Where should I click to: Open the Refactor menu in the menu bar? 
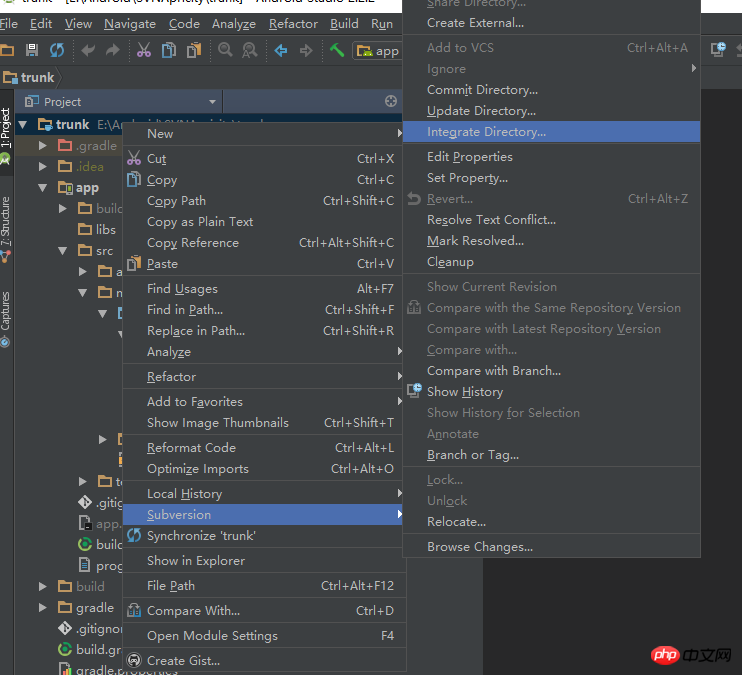click(293, 23)
